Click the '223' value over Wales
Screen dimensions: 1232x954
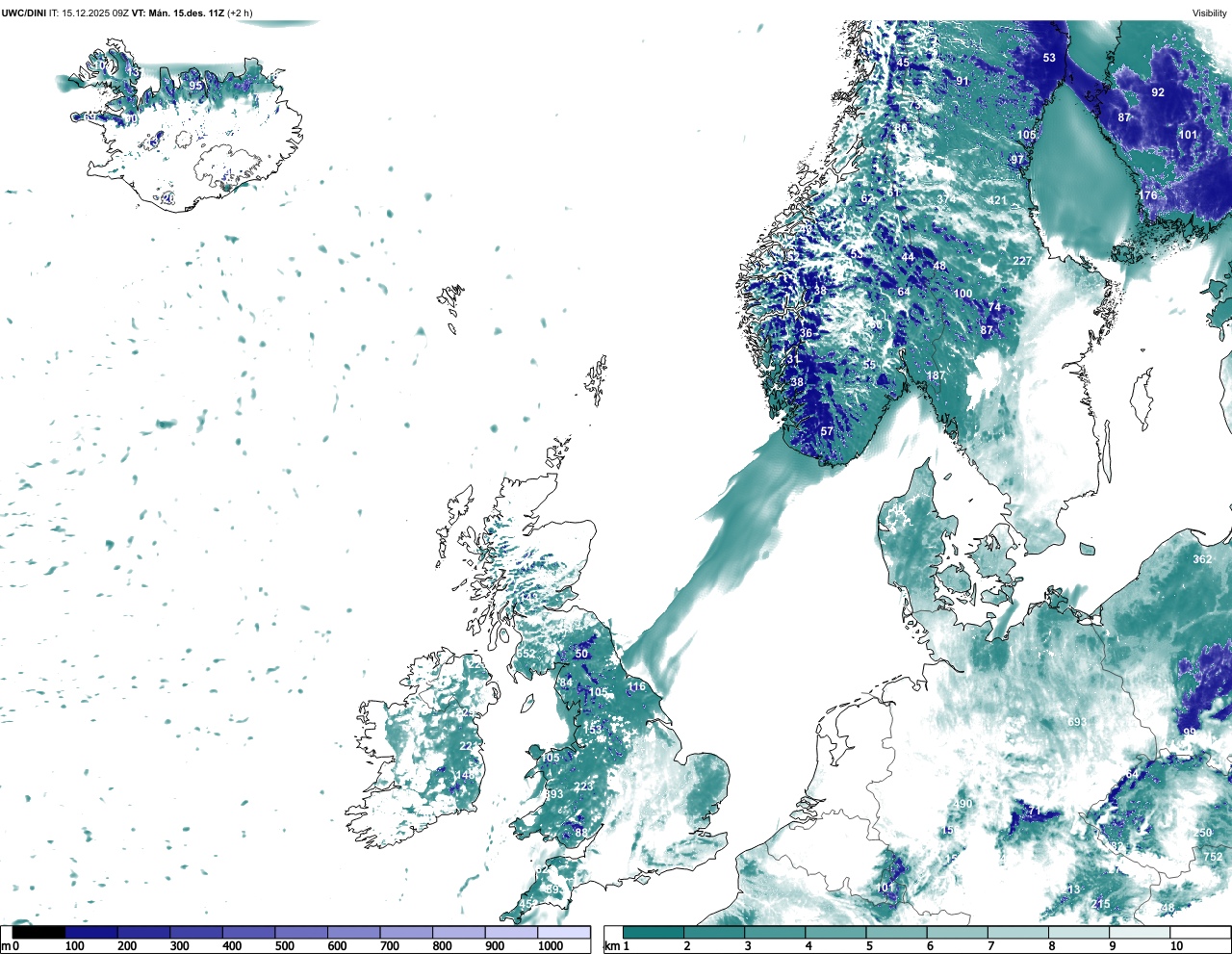pos(583,786)
